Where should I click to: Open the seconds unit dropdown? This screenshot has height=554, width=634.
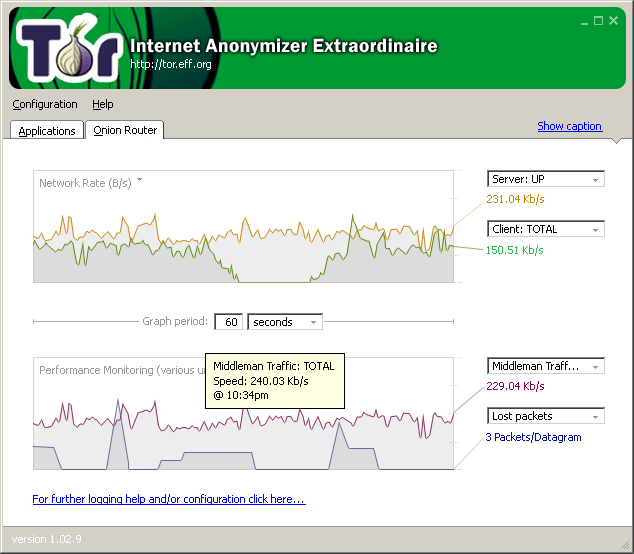285,322
